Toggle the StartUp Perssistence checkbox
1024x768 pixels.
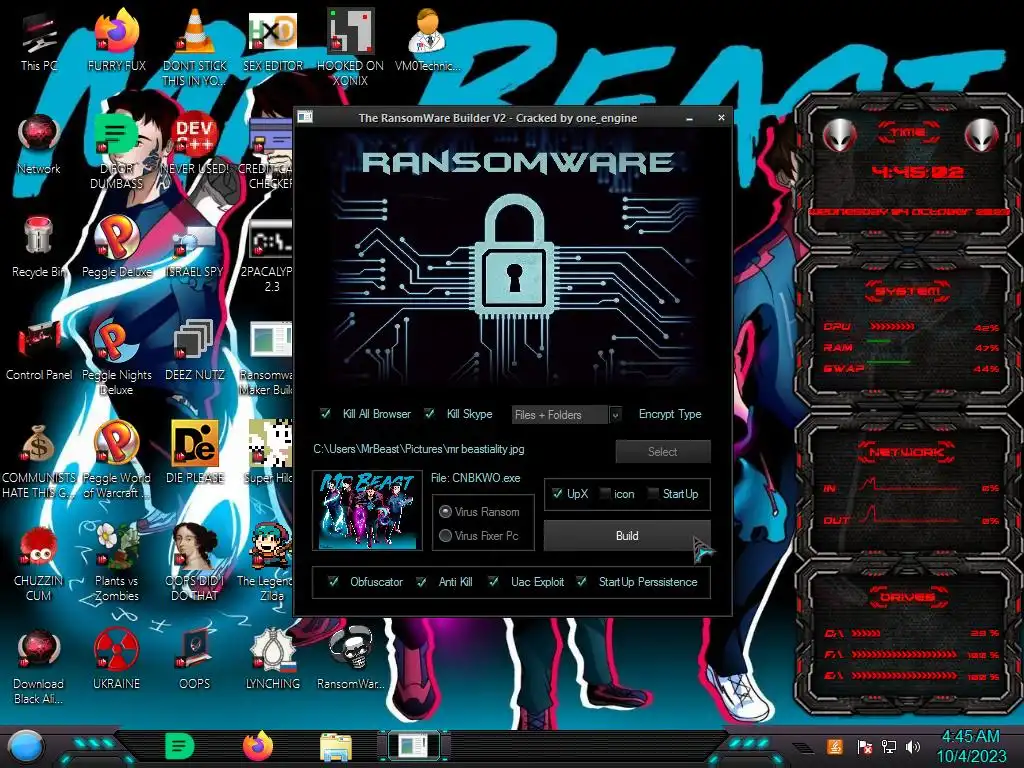(581, 582)
